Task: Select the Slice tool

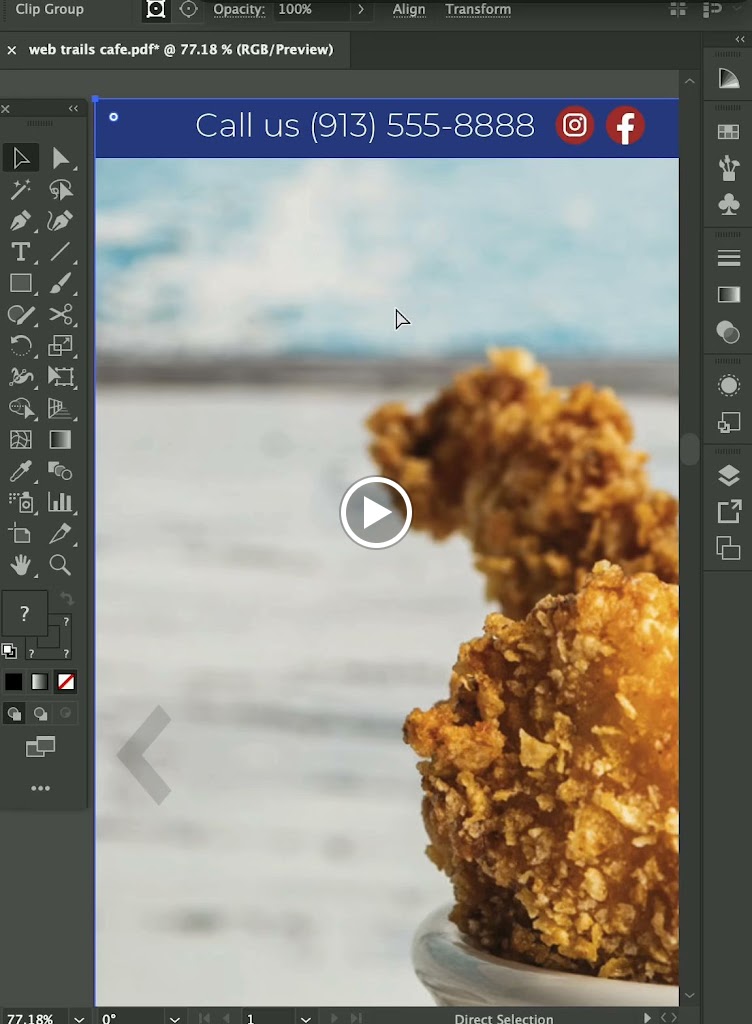Action: 61,534
